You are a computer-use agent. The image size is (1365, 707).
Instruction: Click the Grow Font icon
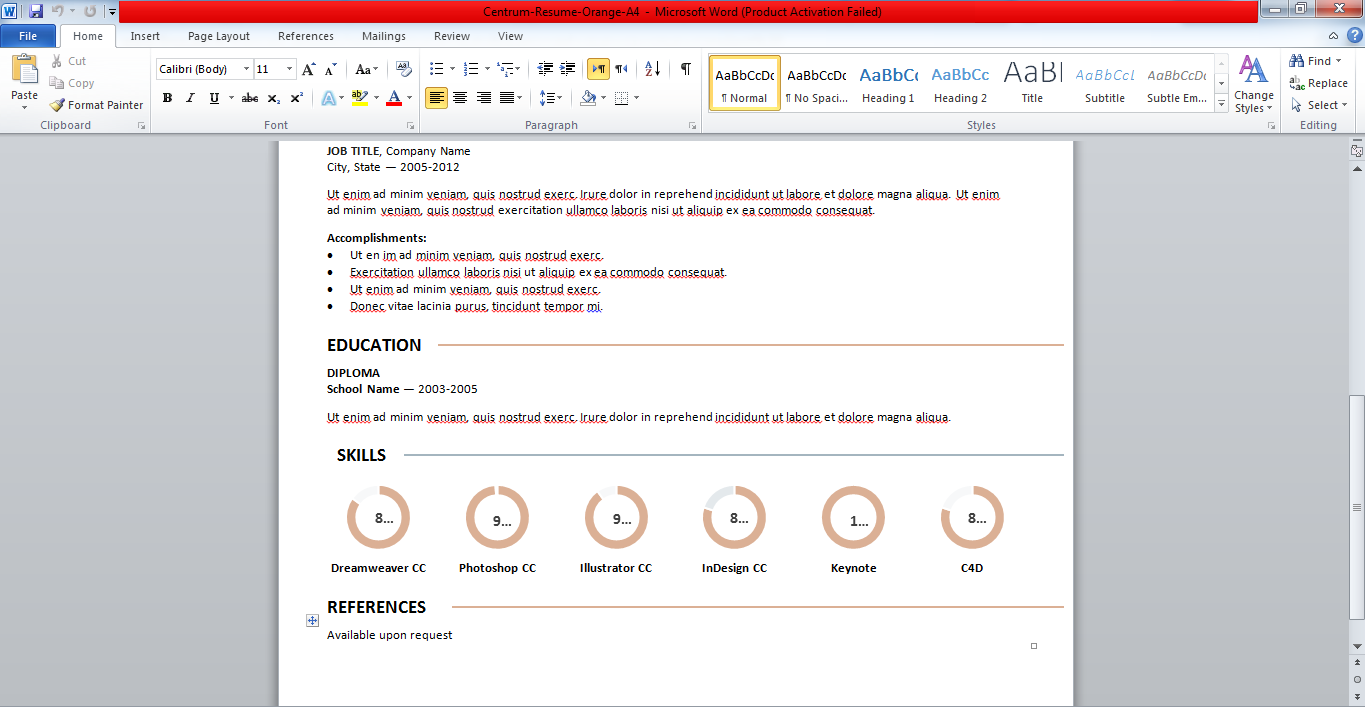point(309,69)
